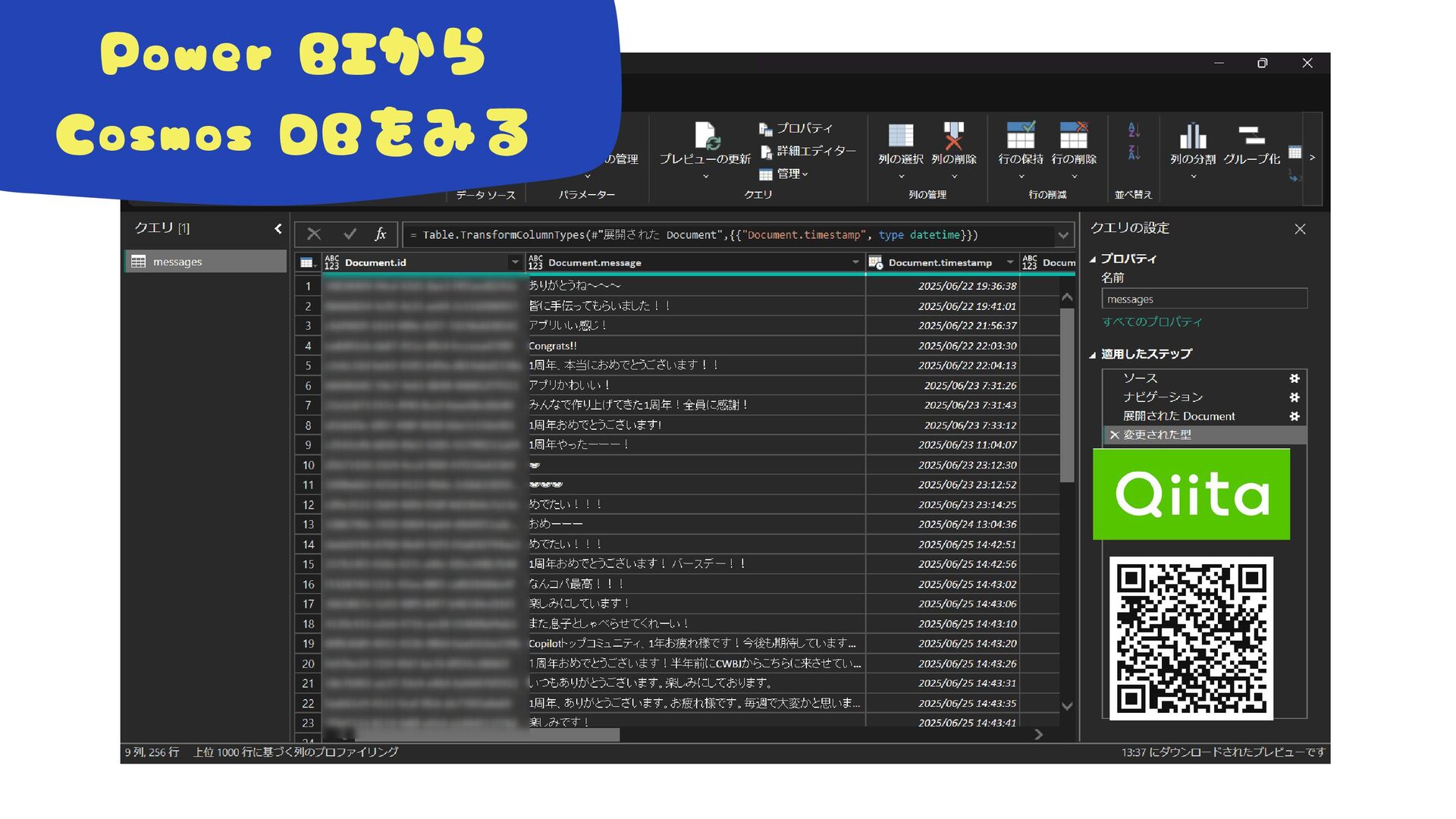Image resolution: width=1456 pixels, height=819 pixels.
Task: Expand the ribbon overflow arrow at right
Action: (x=1312, y=158)
